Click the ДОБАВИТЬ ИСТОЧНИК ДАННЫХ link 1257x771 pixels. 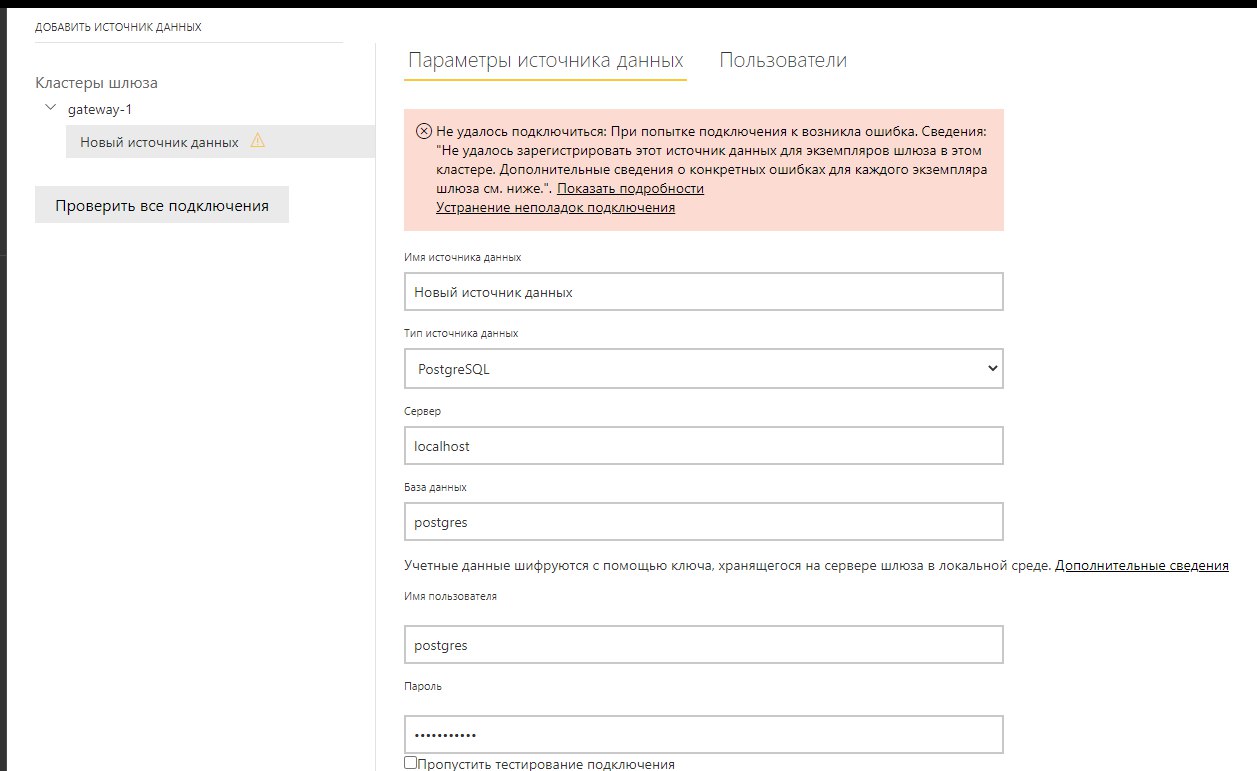pyautogui.click(x=118, y=27)
